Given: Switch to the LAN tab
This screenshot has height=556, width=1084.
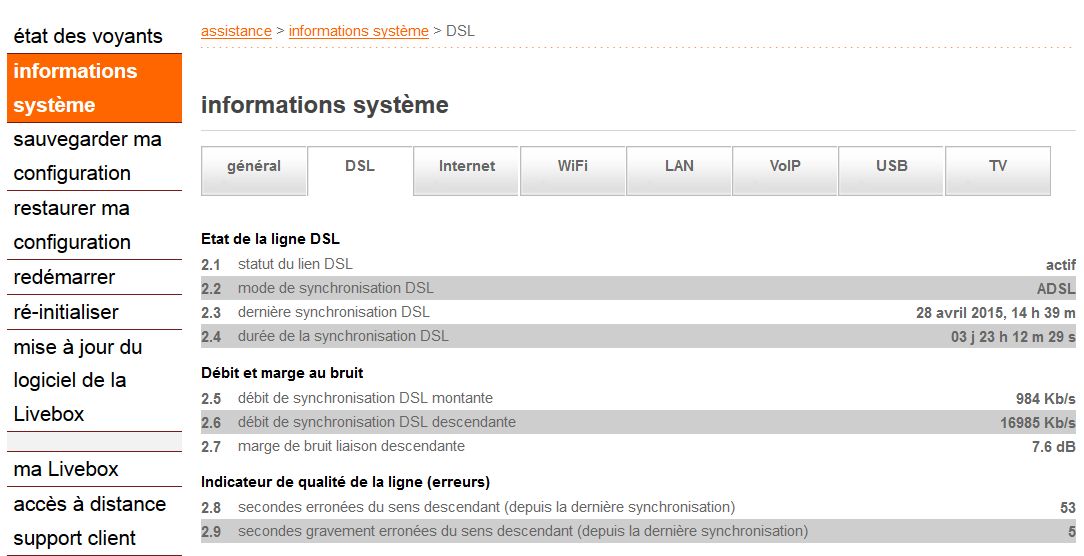Looking at the screenshot, I should coord(679,167).
